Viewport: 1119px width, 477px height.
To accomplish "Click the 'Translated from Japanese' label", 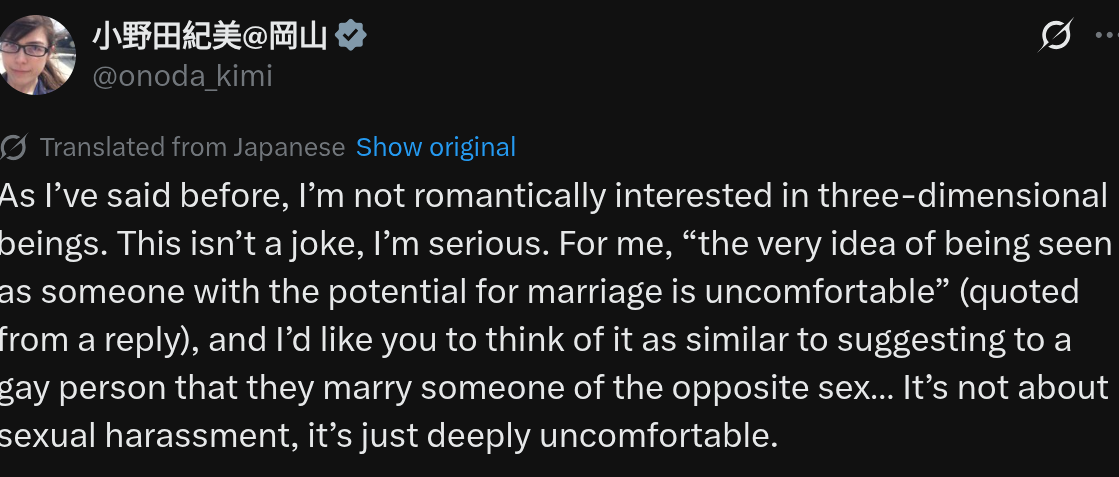I will [x=192, y=148].
